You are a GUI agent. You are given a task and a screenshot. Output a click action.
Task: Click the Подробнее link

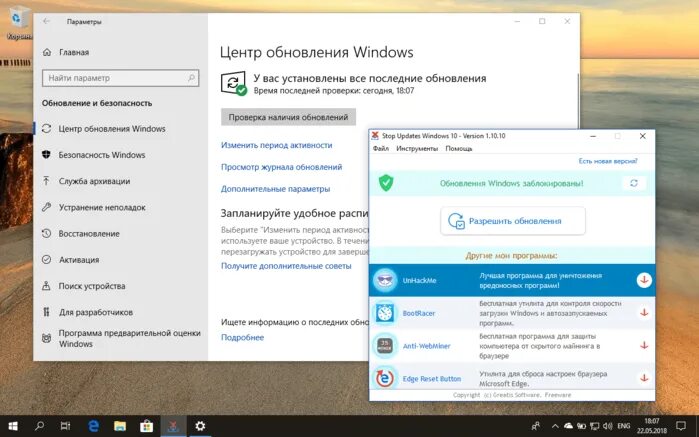(x=242, y=338)
